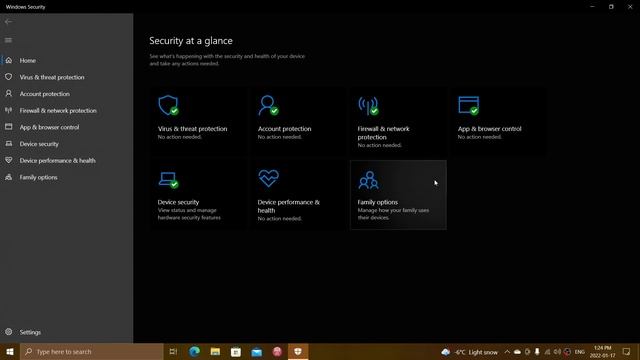This screenshot has width=640, height=360.
Task: Toggle the hamburger navigation menu
Action: [8, 40]
